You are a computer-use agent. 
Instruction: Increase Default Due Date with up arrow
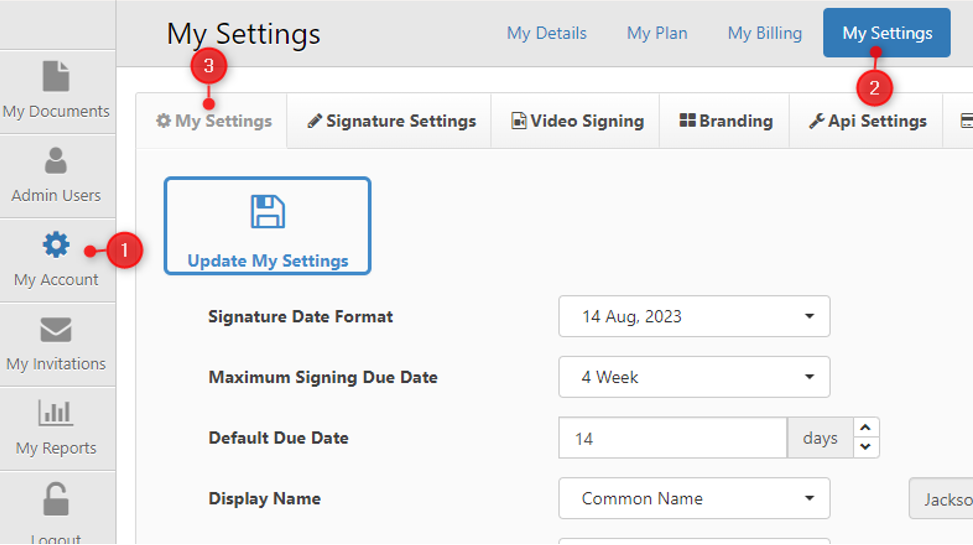866,428
